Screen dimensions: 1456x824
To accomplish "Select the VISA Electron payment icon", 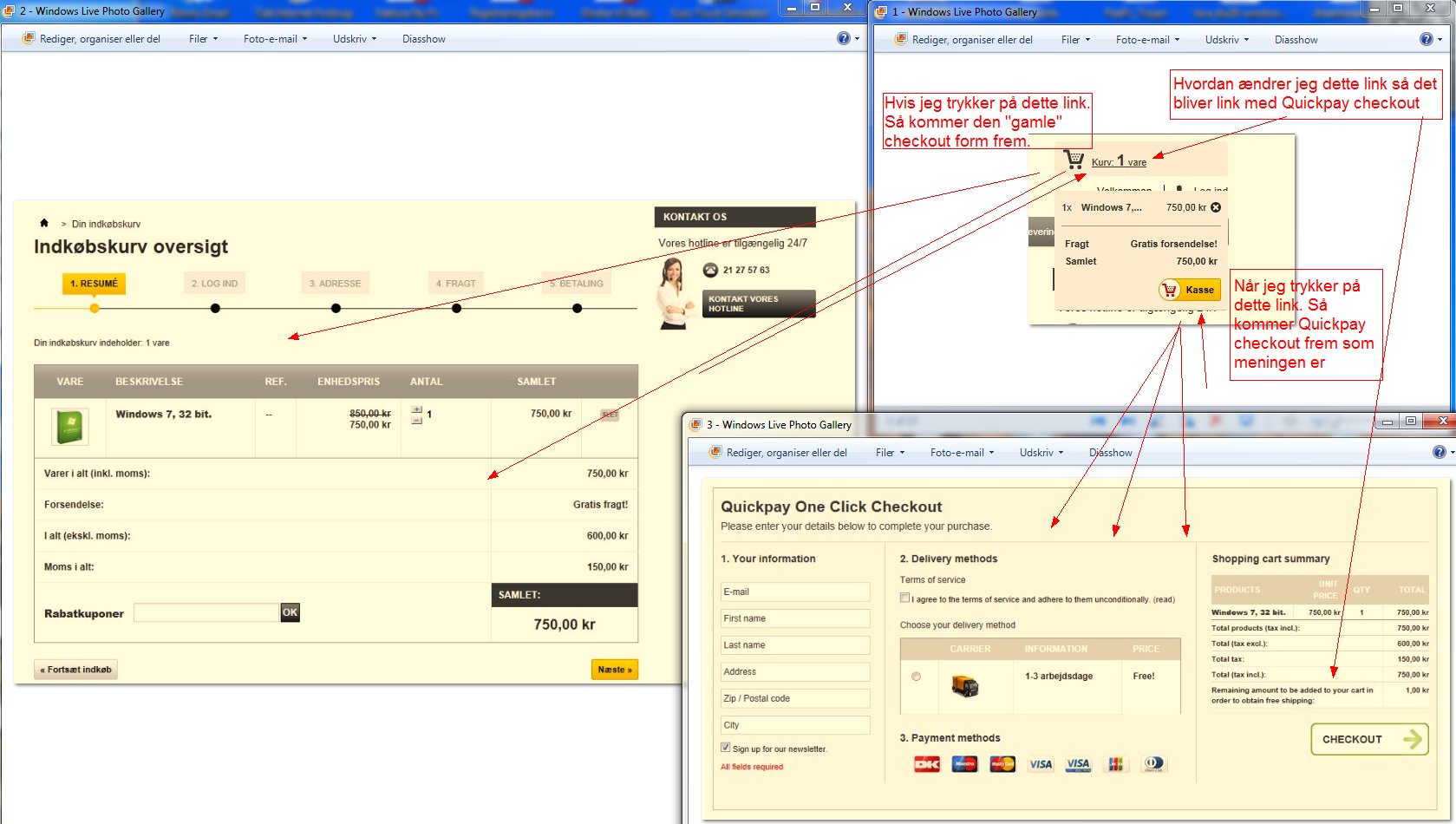I will pyautogui.click(x=1078, y=764).
